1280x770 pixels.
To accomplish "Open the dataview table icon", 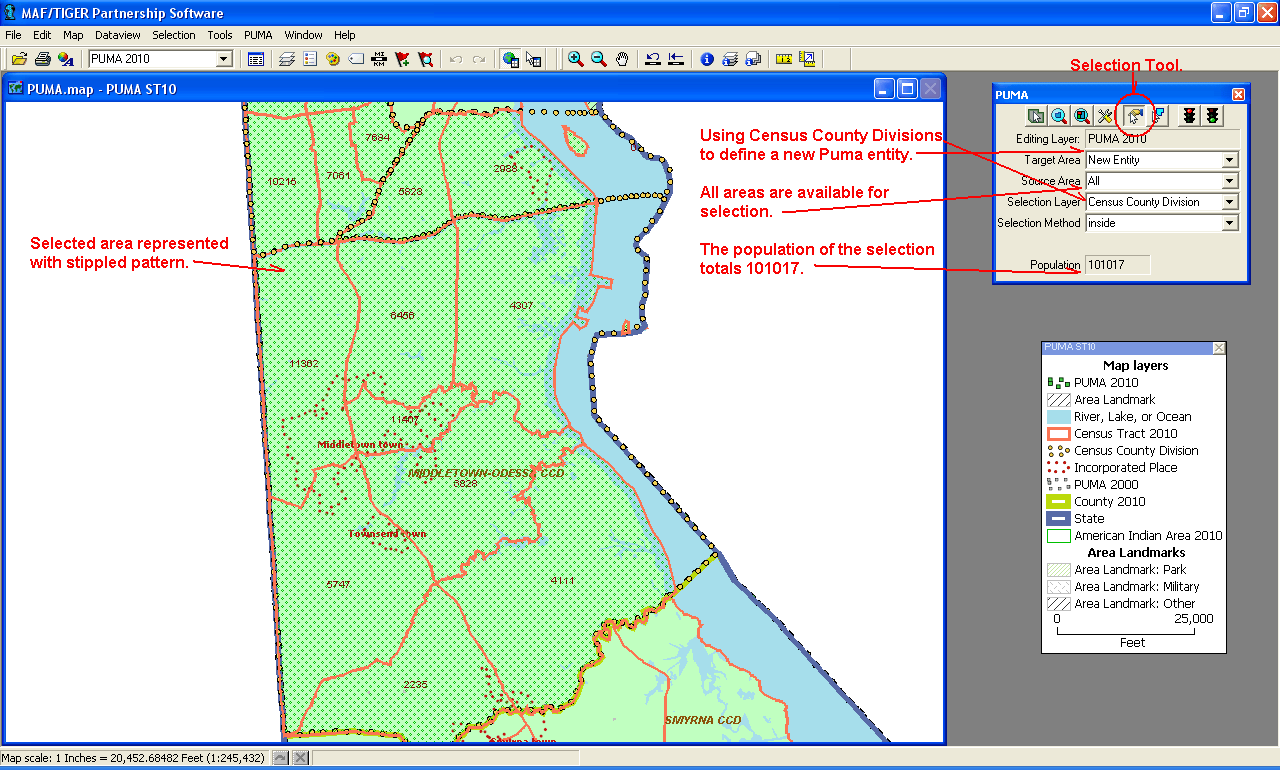I will tap(256, 59).
